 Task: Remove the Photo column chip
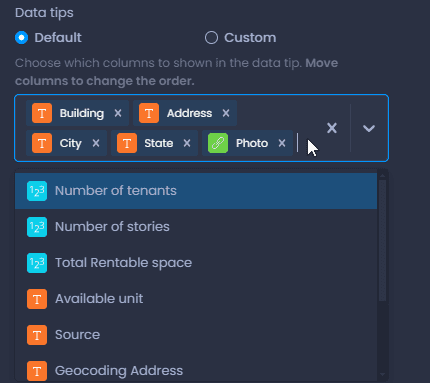coord(282,143)
